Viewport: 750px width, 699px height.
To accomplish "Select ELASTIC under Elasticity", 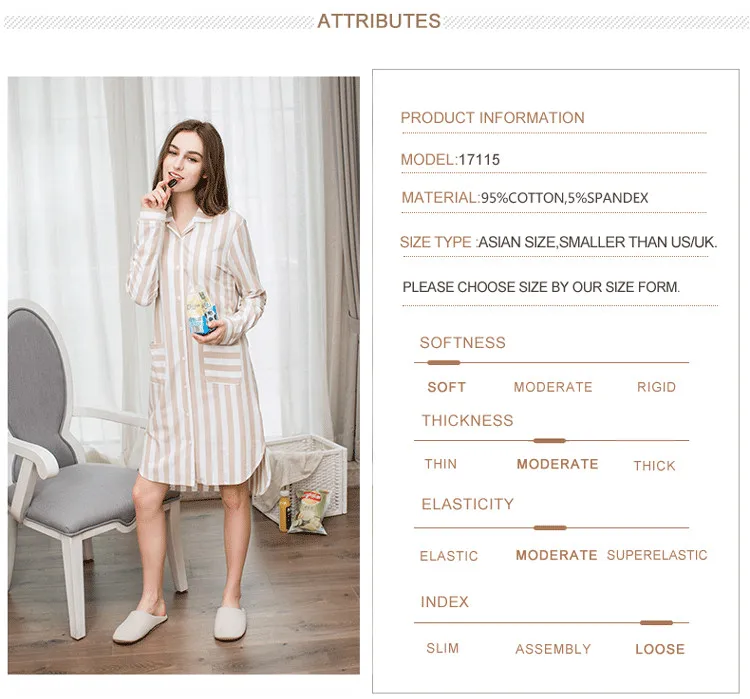I will tap(449, 556).
